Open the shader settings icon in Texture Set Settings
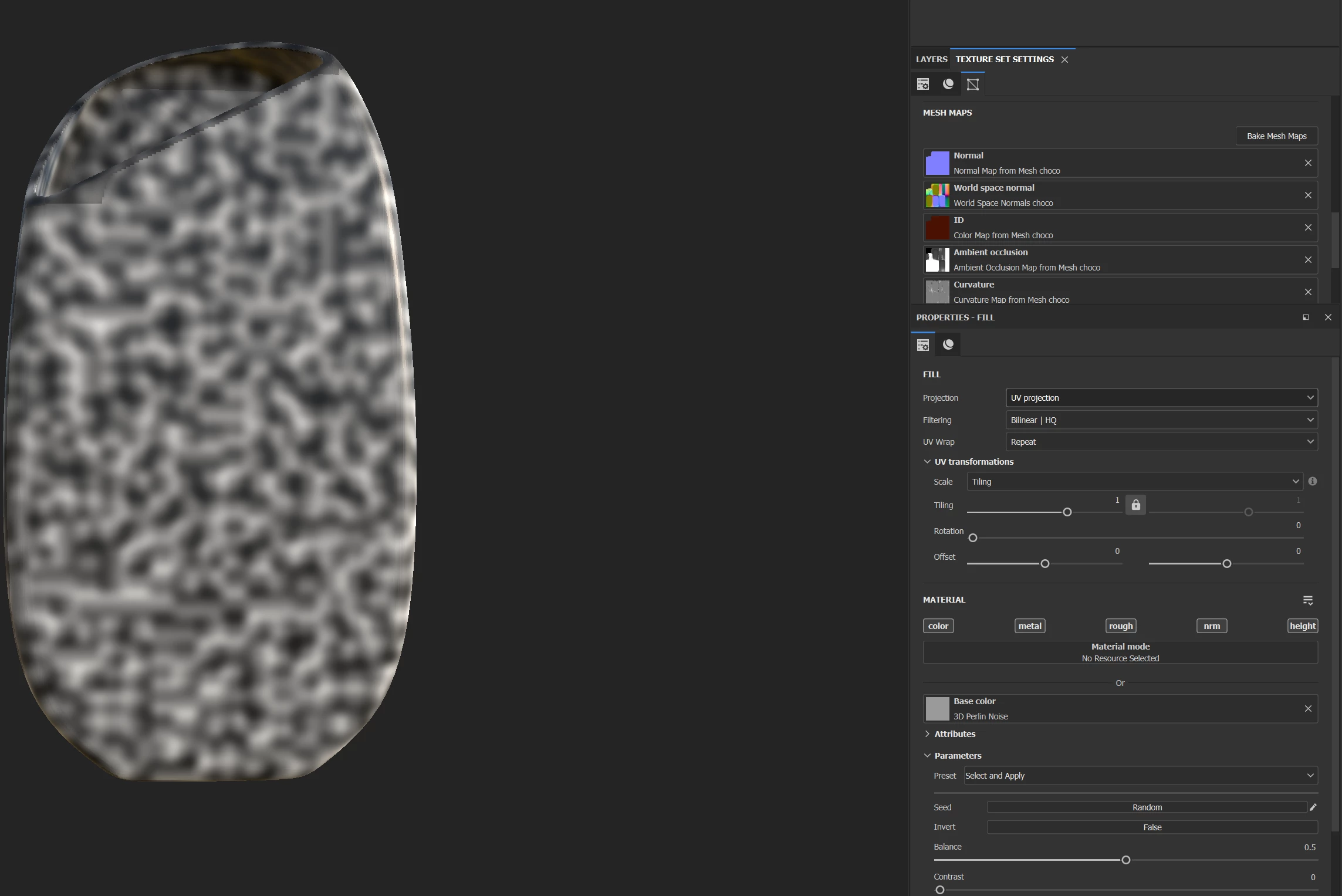This screenshot has width=1342, height=896. click(948, 84)
